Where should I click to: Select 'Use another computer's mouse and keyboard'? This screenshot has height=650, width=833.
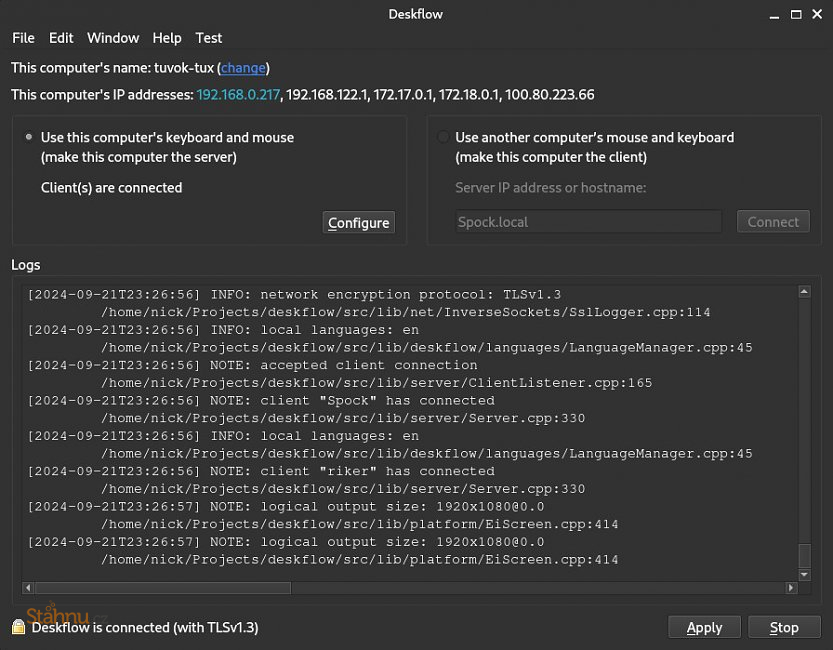pos(443,137)
